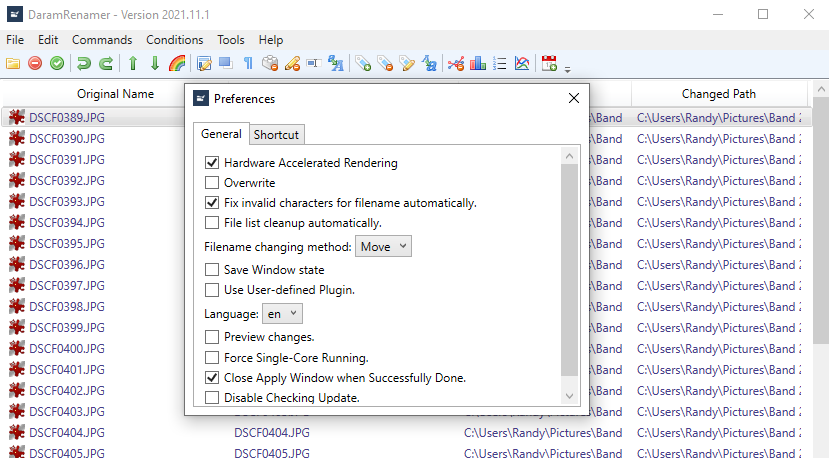Click the Original Name column header
Viewport: 829px width, 458px height.
pos(115,94)
